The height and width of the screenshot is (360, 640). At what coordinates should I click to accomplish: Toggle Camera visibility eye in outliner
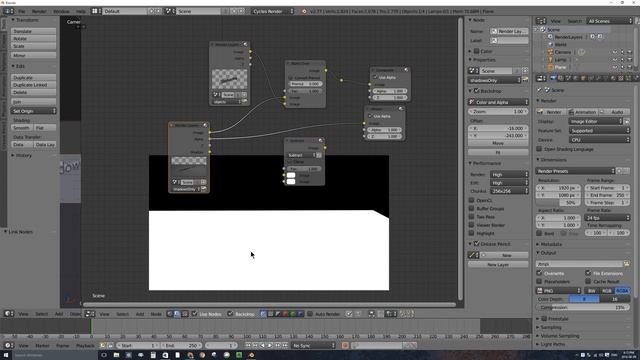(x=615, y=52)
